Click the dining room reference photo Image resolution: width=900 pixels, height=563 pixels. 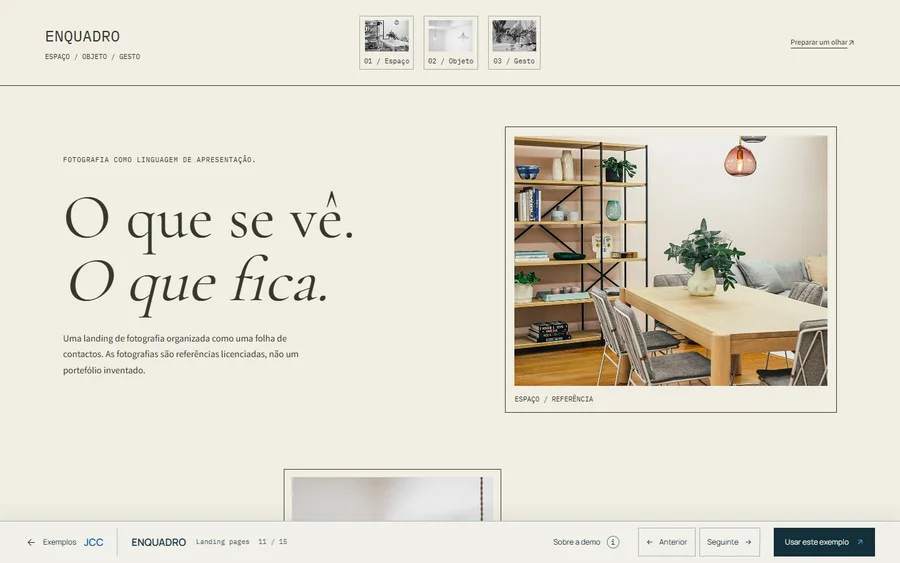(670, 261)
